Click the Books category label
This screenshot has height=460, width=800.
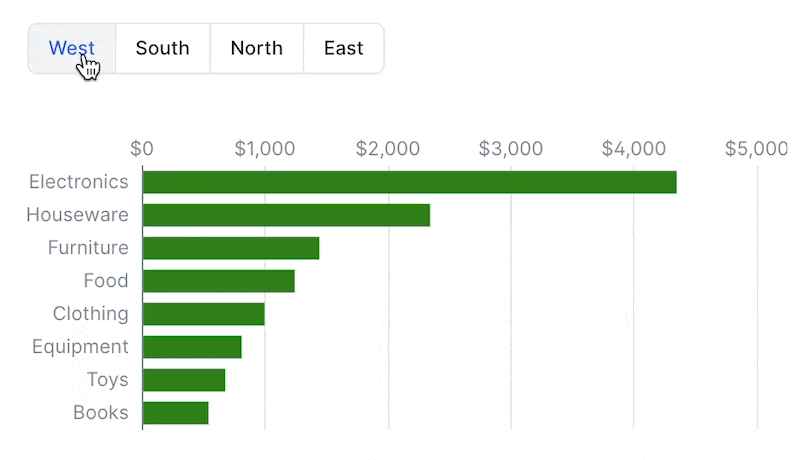pos(101,413)
